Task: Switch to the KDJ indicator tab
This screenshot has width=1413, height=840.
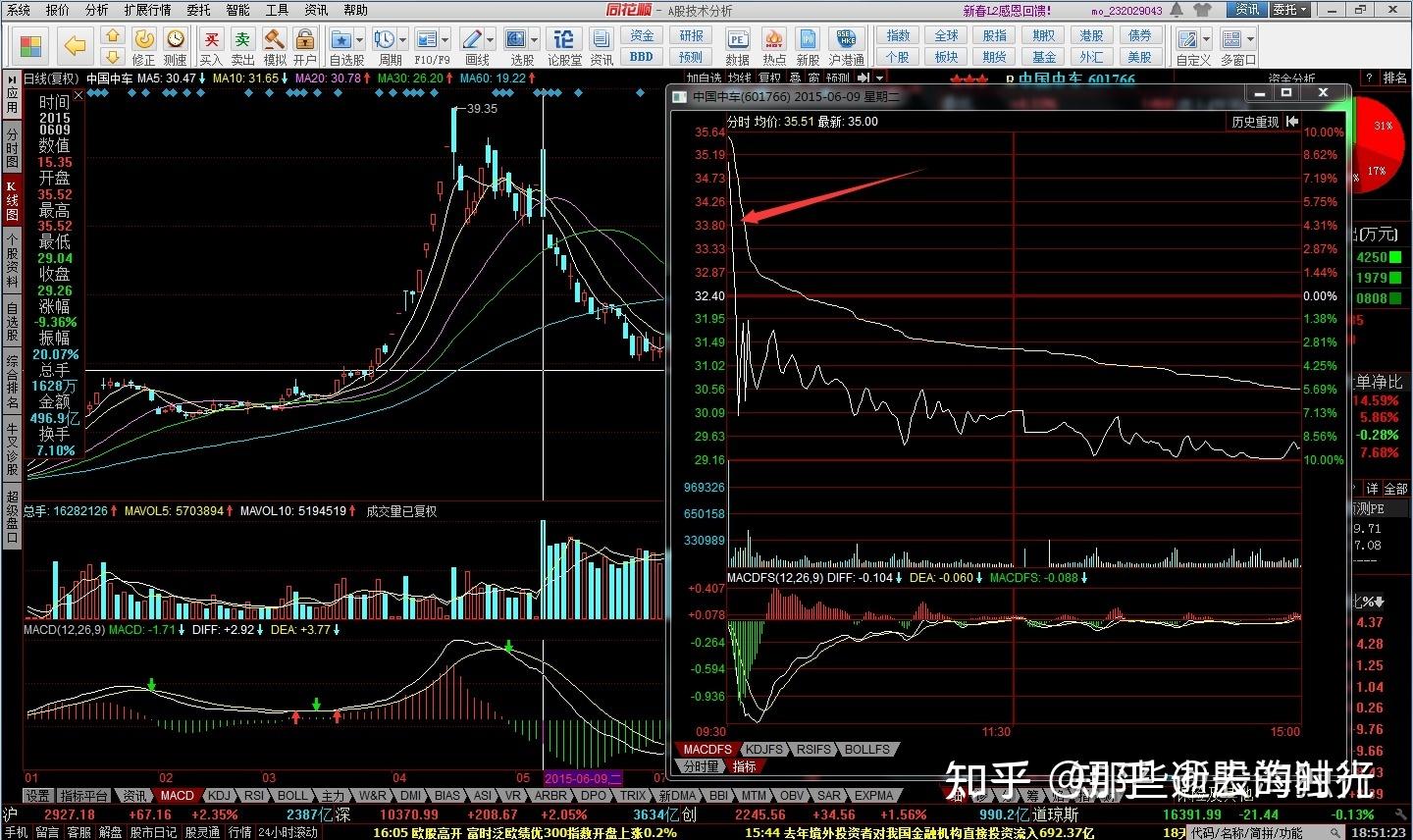Action: [220, 796]
